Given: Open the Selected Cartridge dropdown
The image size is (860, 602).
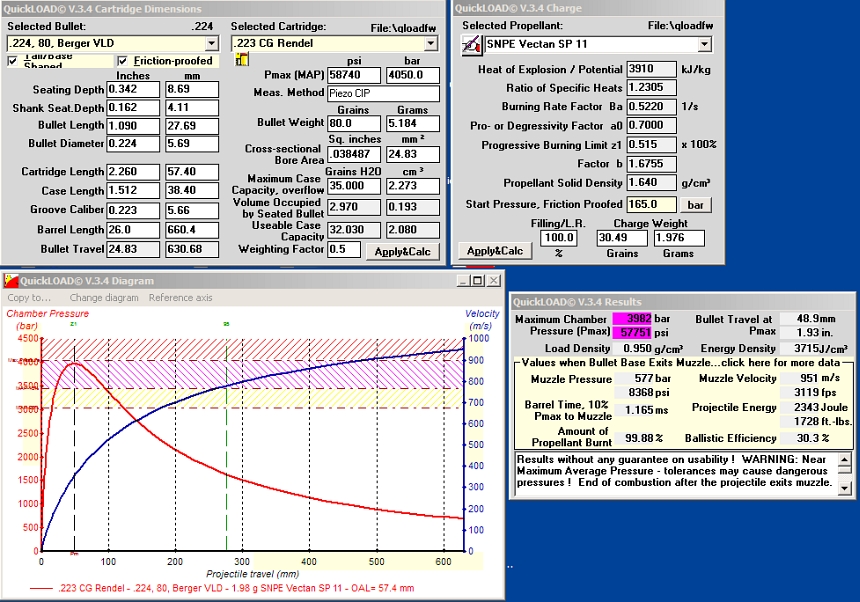Looking at the screenshot, I should coord(431,43).
